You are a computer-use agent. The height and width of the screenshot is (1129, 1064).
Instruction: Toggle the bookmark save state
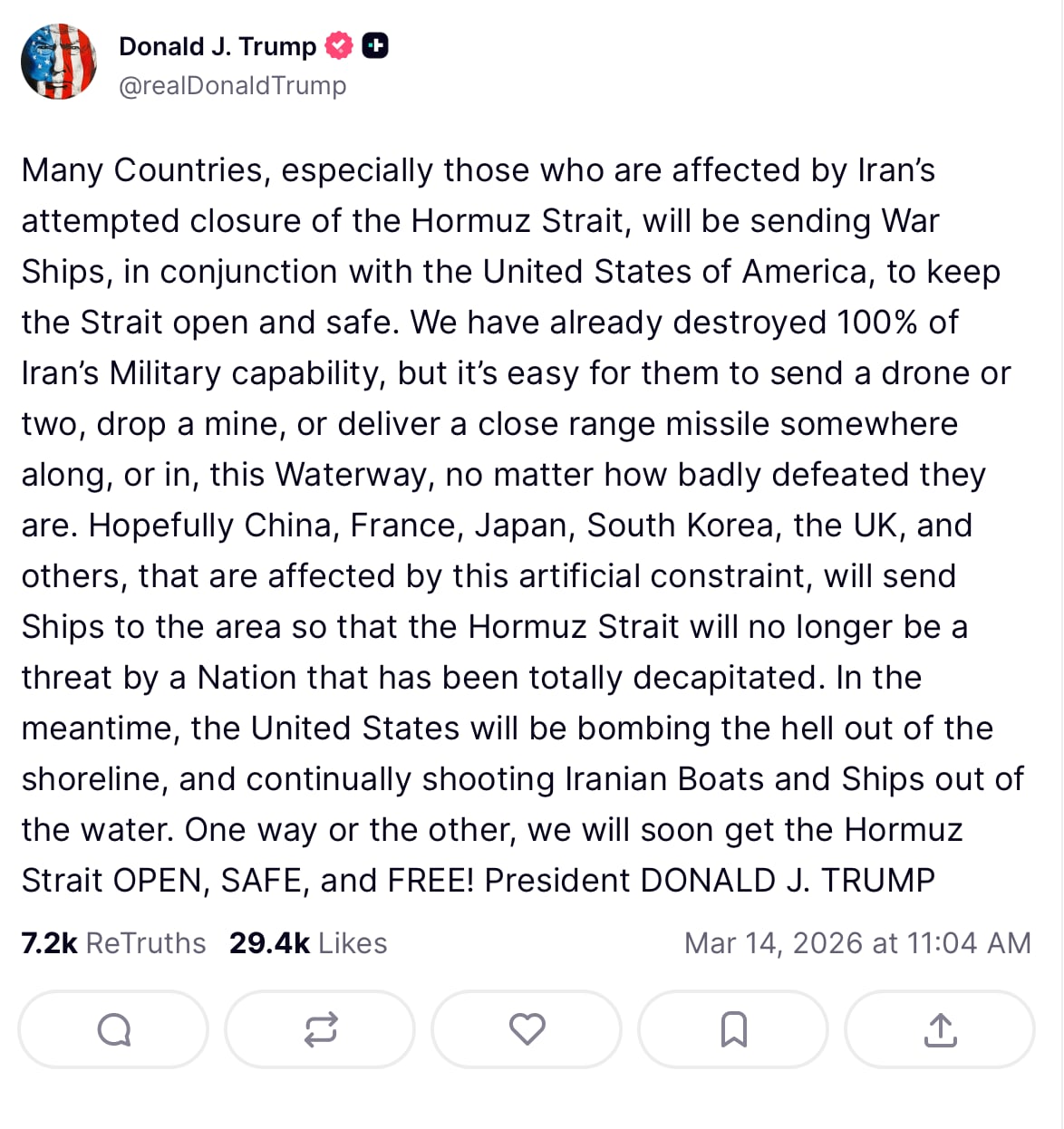[733, 1029]
